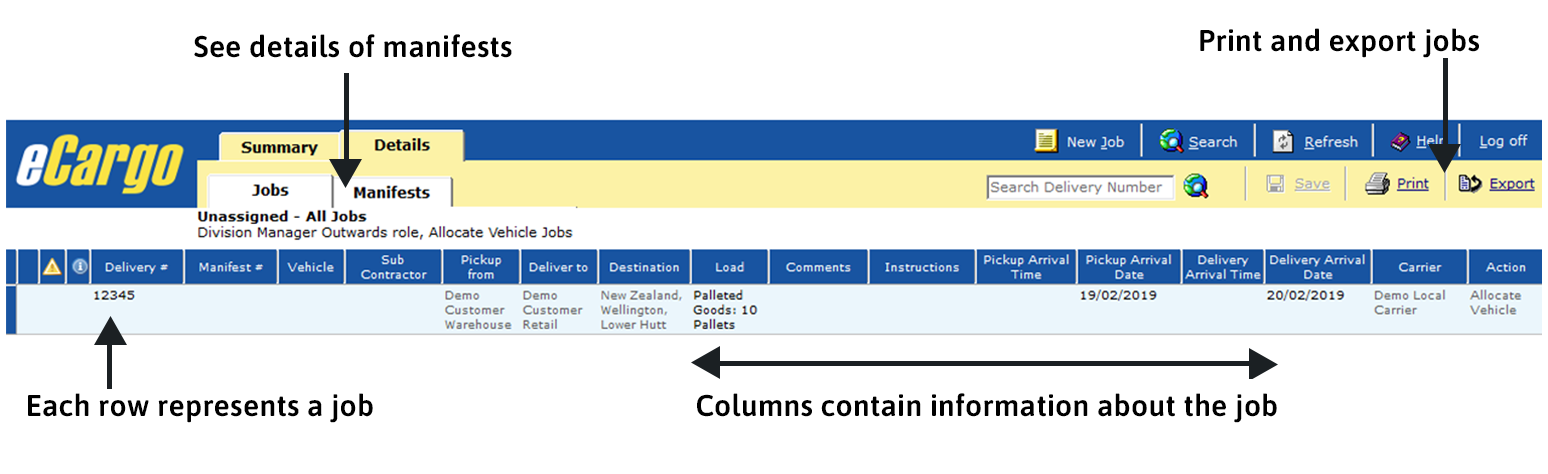The height and width of the screenshot is (474, 1548).
Task: Click the Action column header
Action: point(1506,267)
